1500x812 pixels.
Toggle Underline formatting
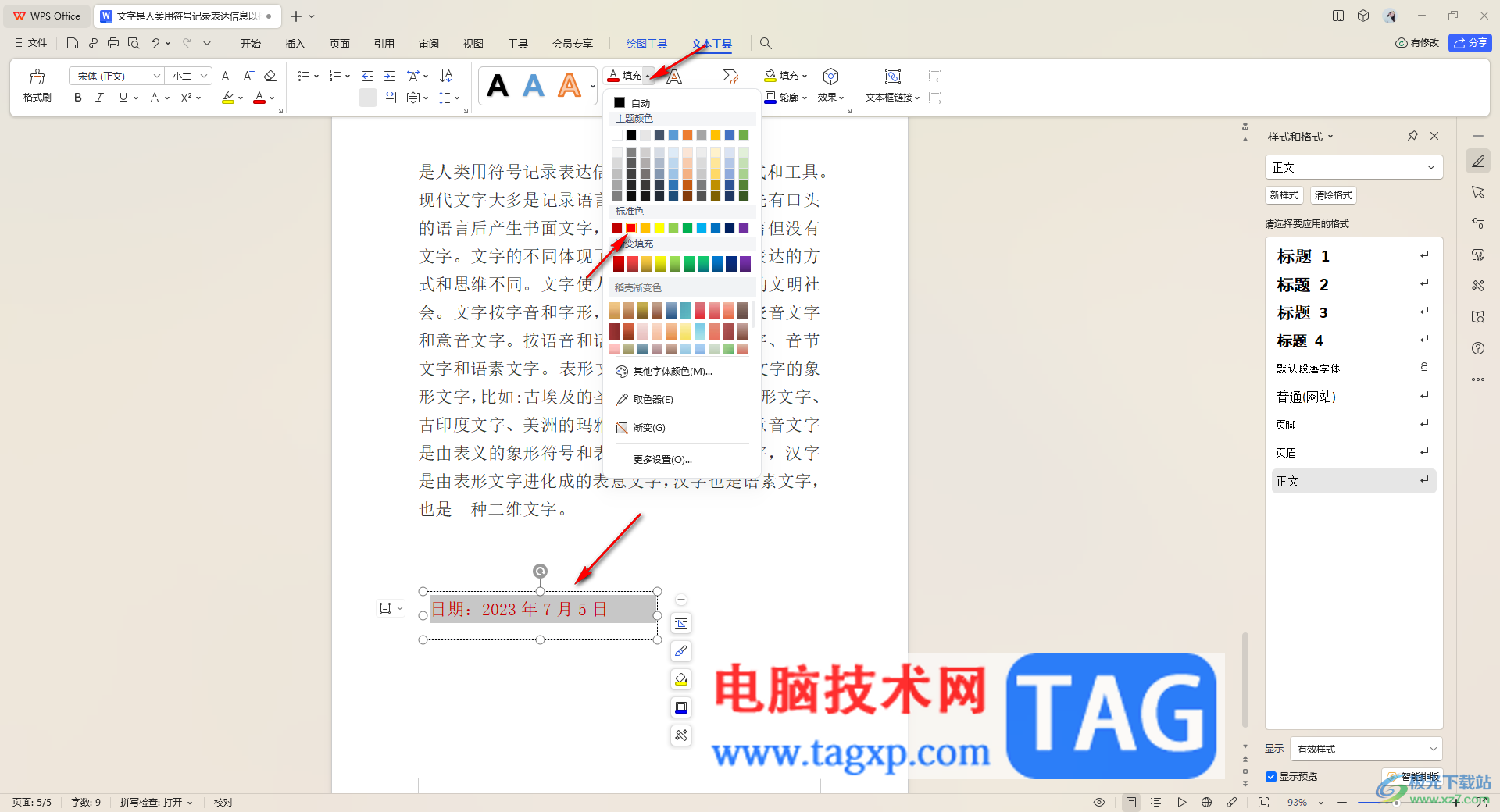pyautogui.click(x=123, y=98)
